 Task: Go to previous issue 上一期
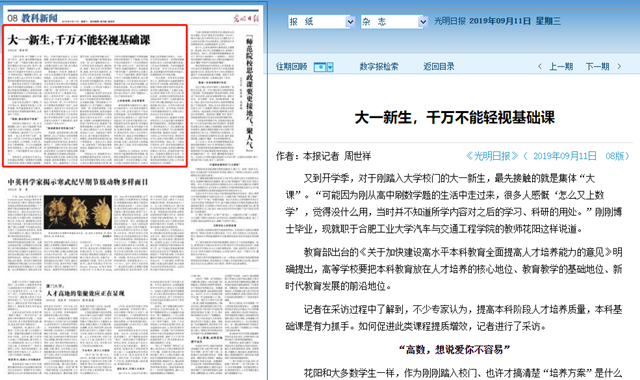(x=561, y=67)
